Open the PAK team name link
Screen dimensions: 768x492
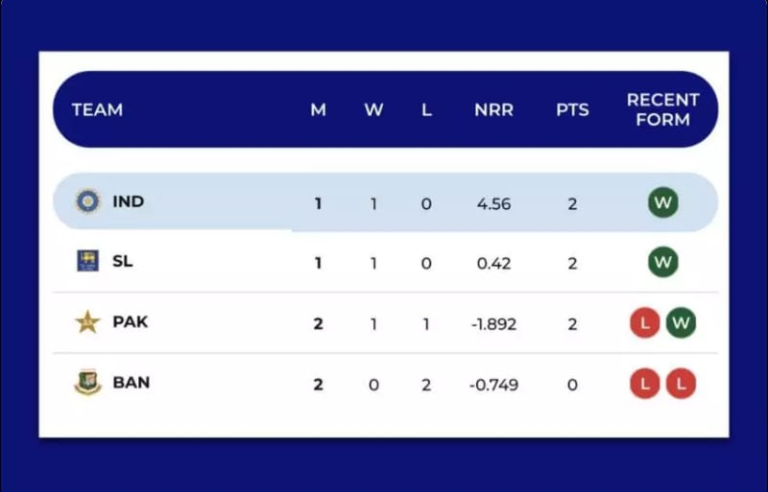130,322
